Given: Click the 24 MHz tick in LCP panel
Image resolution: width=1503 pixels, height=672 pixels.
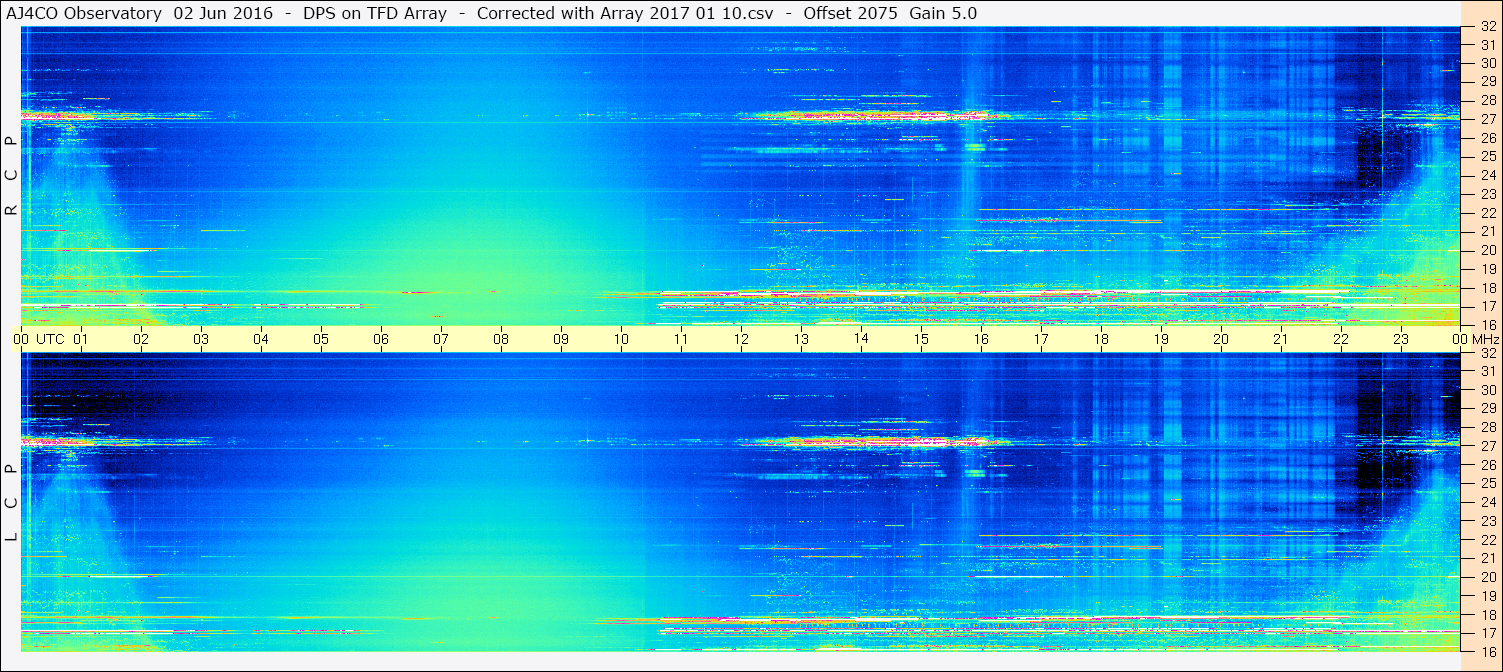Looking at the screenshot, I should pyautogui.click(x=1487, y=502).
